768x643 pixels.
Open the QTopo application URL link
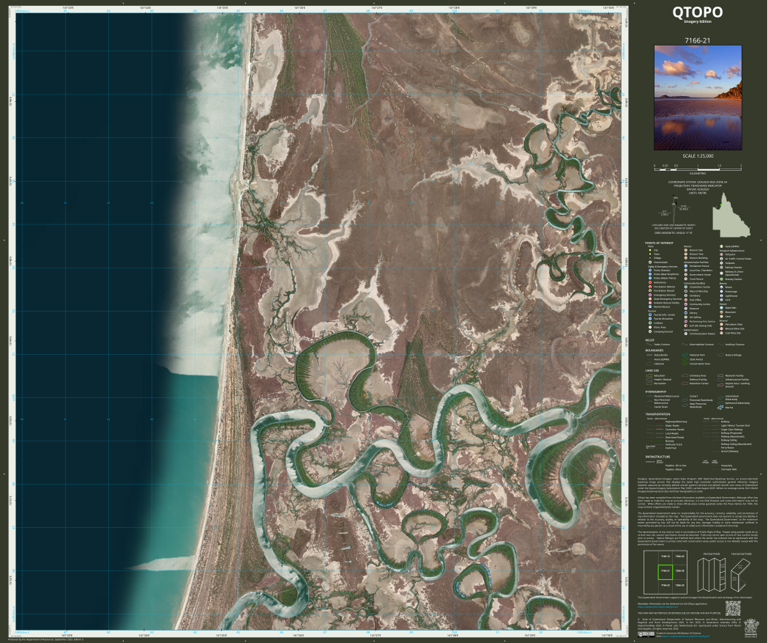[658, 607]
